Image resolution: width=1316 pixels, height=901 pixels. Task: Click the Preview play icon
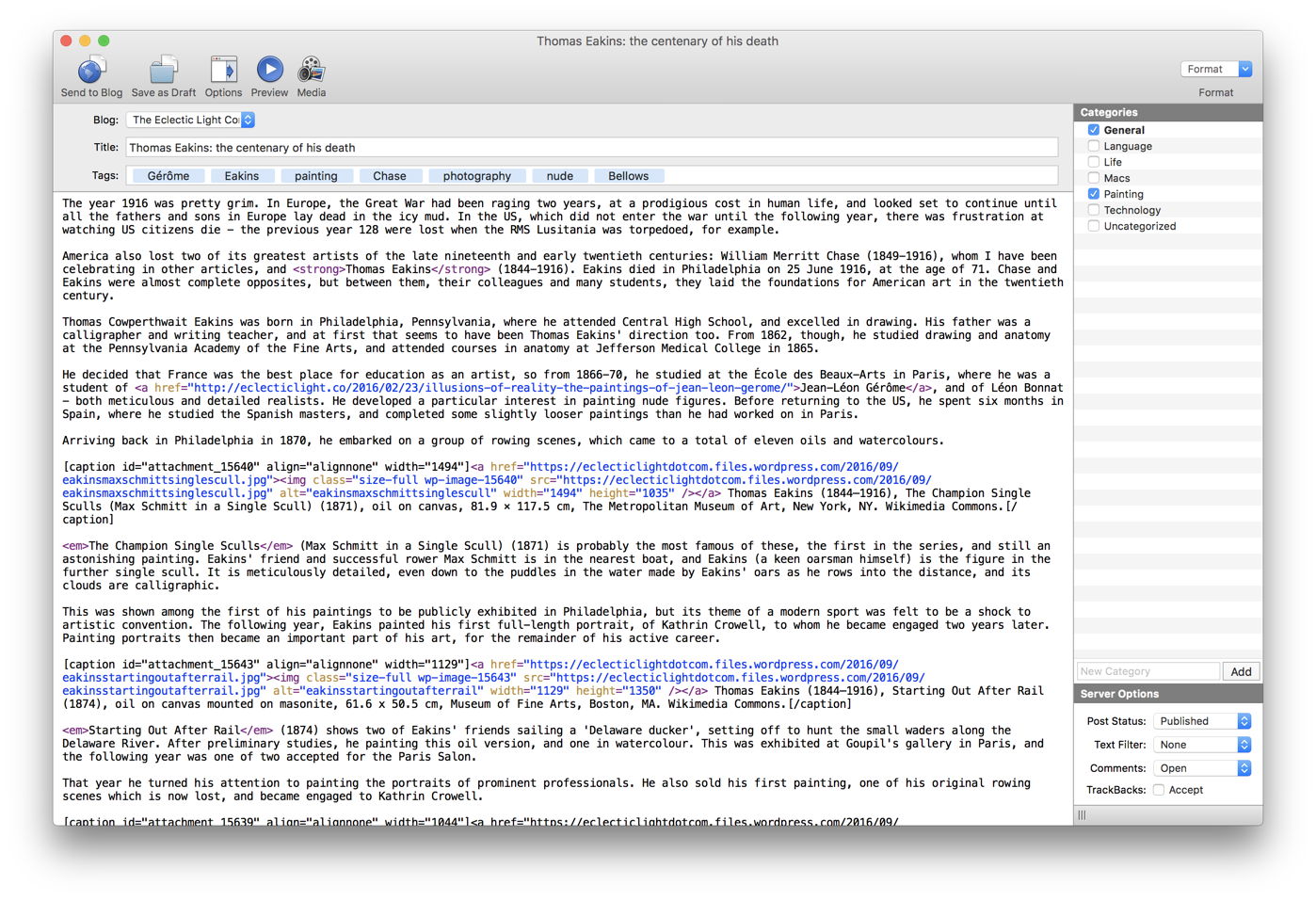(269, 70)
